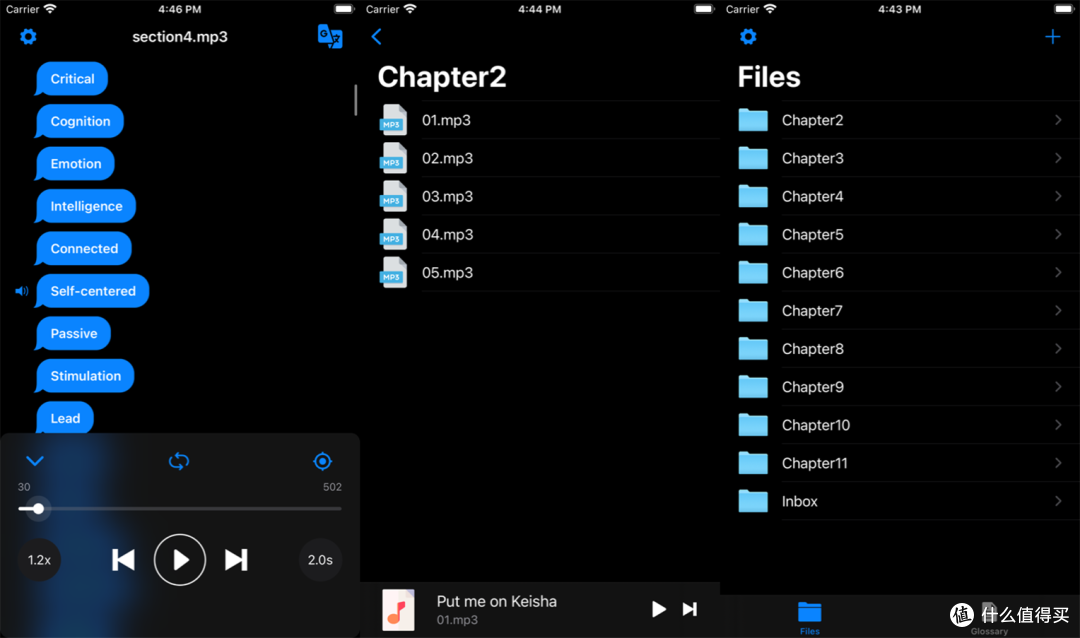Switch to the Files tab
Viewport: 1080px width, 638px height.
click(x=809, y=618)
